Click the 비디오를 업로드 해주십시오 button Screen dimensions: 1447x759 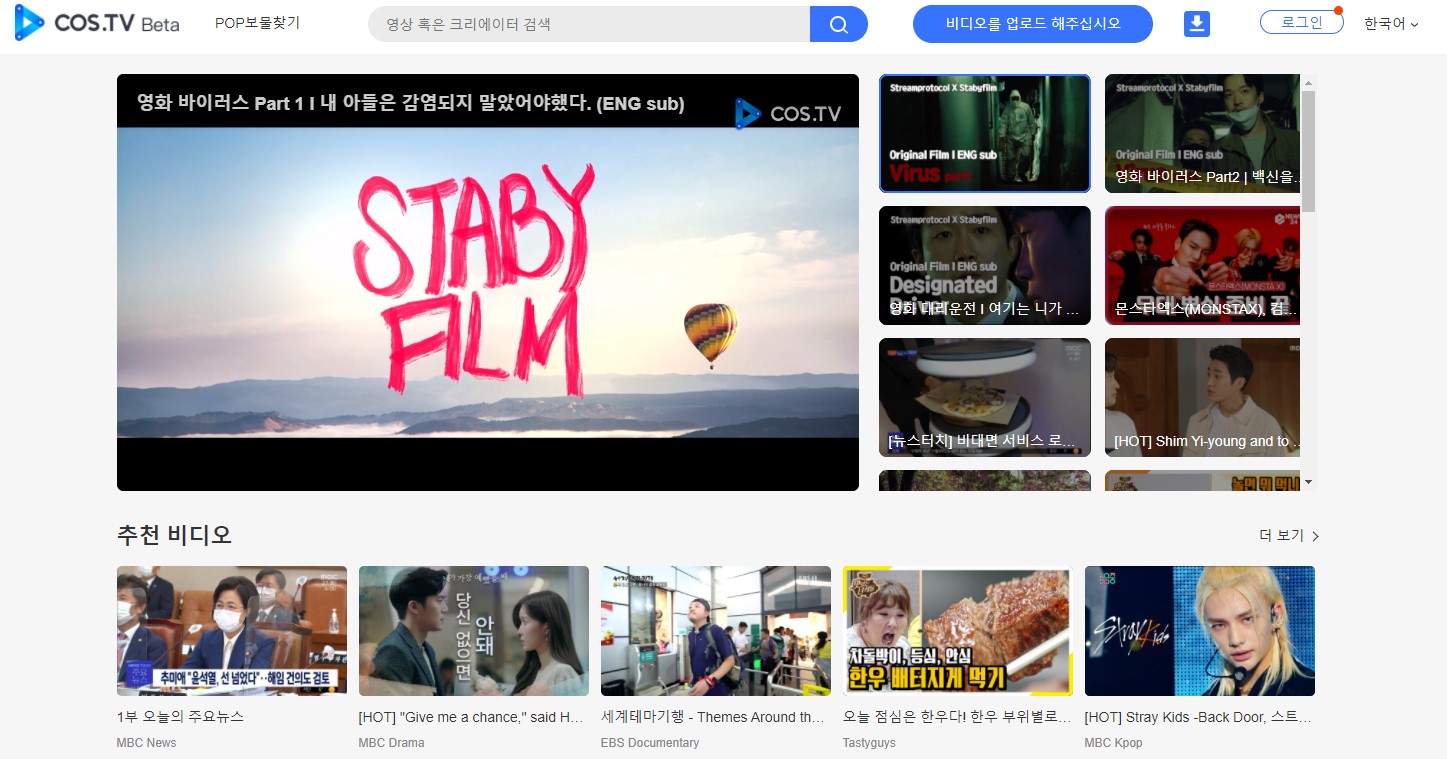tap(1033, 24)
